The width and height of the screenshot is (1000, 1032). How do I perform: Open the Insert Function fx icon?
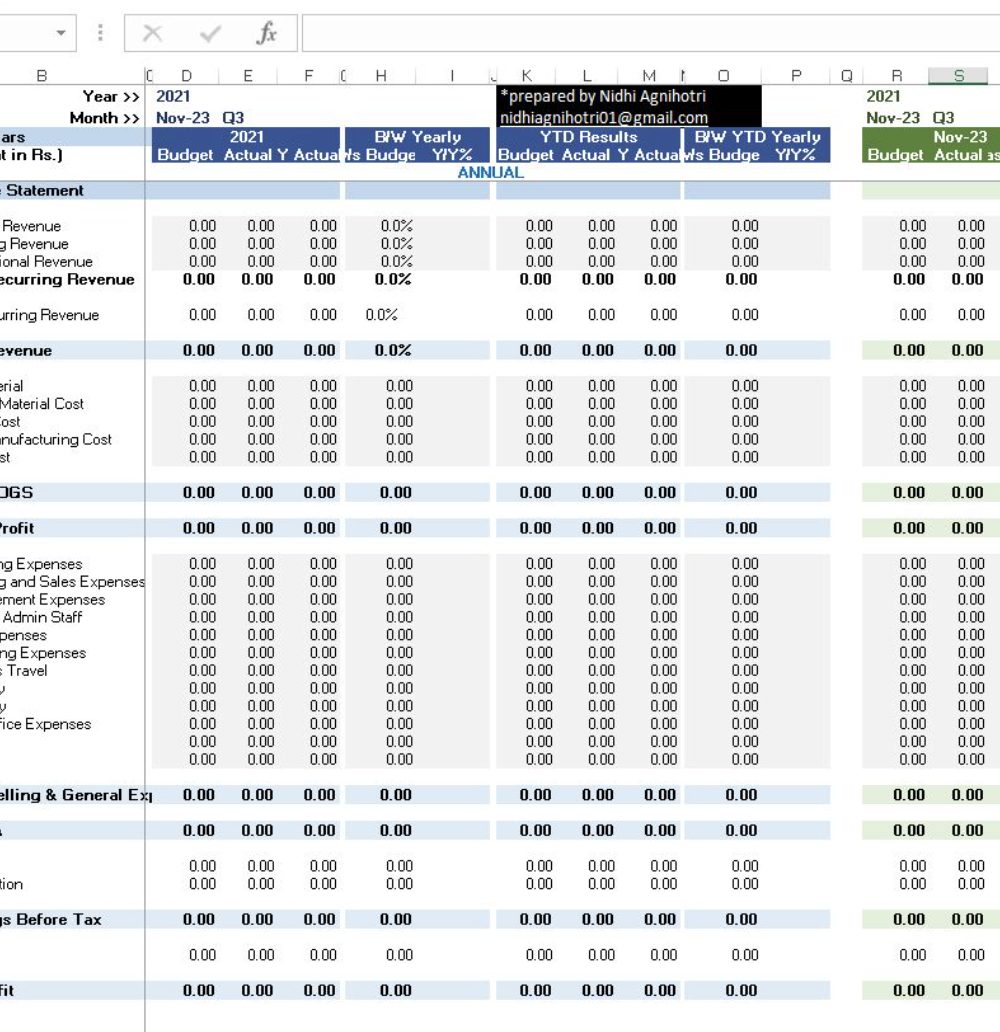point(267,32)
